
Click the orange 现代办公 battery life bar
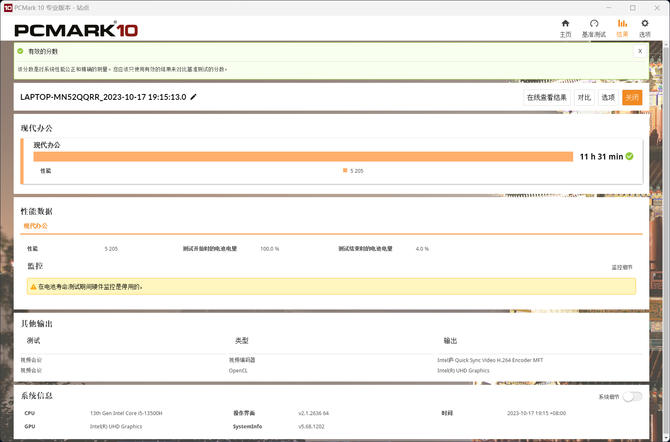click(x=303, y=156)
